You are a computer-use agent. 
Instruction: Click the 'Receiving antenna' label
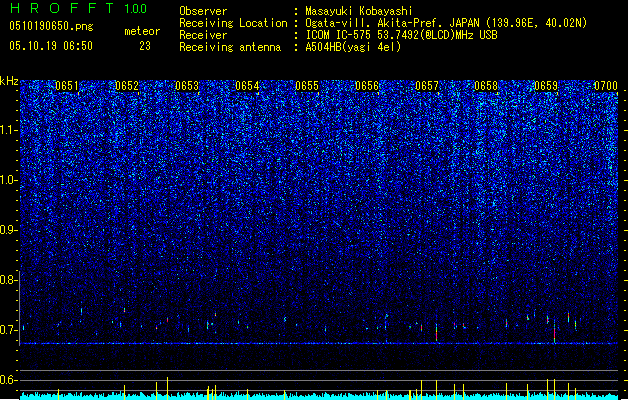point(230,47)
